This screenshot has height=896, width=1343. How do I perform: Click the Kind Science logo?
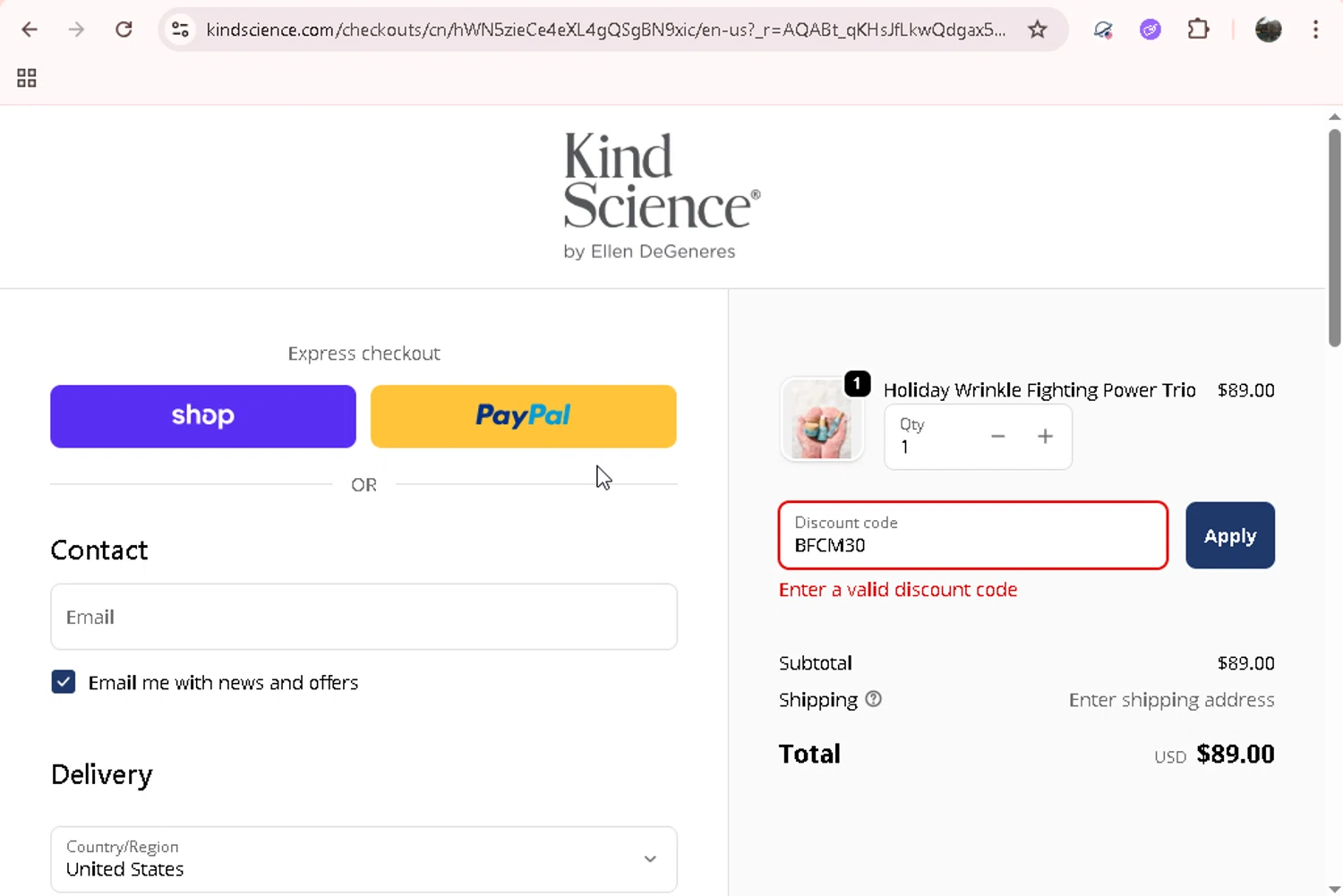tap(662, 196)
